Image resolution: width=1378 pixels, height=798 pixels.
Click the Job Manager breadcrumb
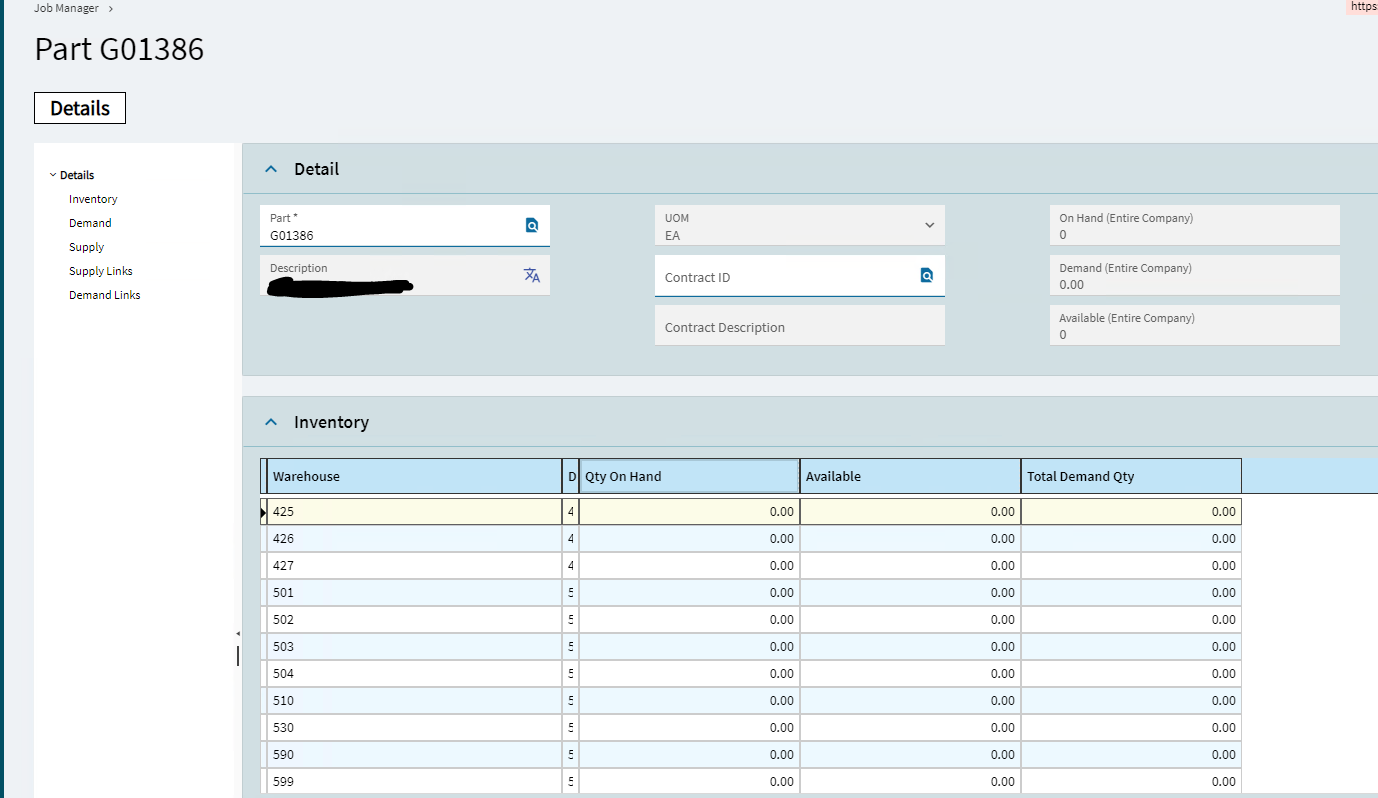pyautogui.click(x=66, y=8)
